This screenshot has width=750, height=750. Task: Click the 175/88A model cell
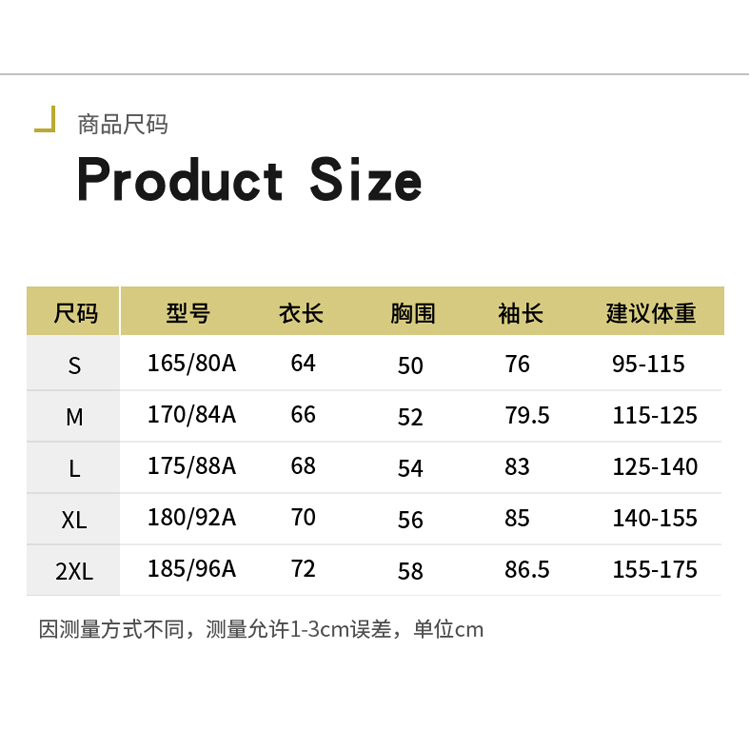click(191, 466)
